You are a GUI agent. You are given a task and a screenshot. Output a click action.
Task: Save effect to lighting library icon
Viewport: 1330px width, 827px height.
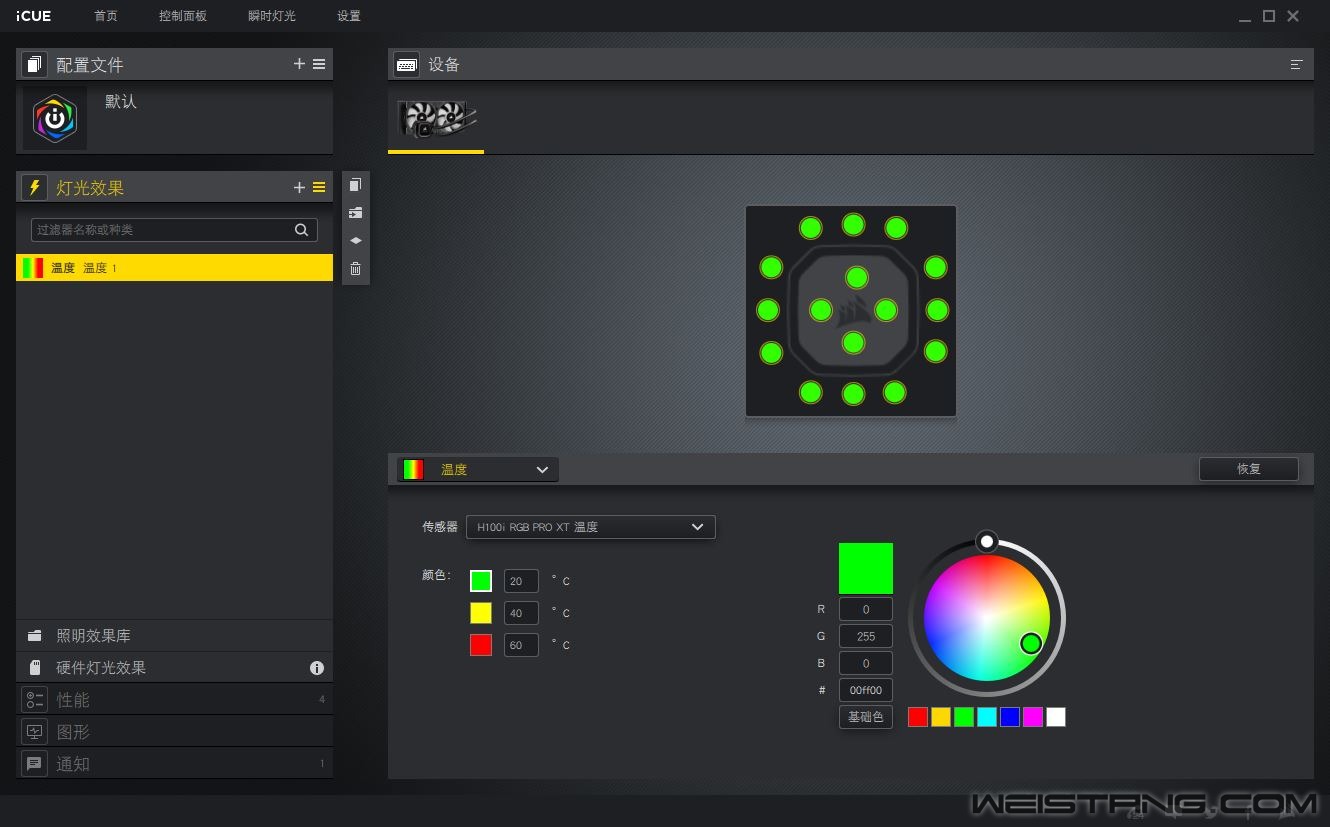click(355, 213)
